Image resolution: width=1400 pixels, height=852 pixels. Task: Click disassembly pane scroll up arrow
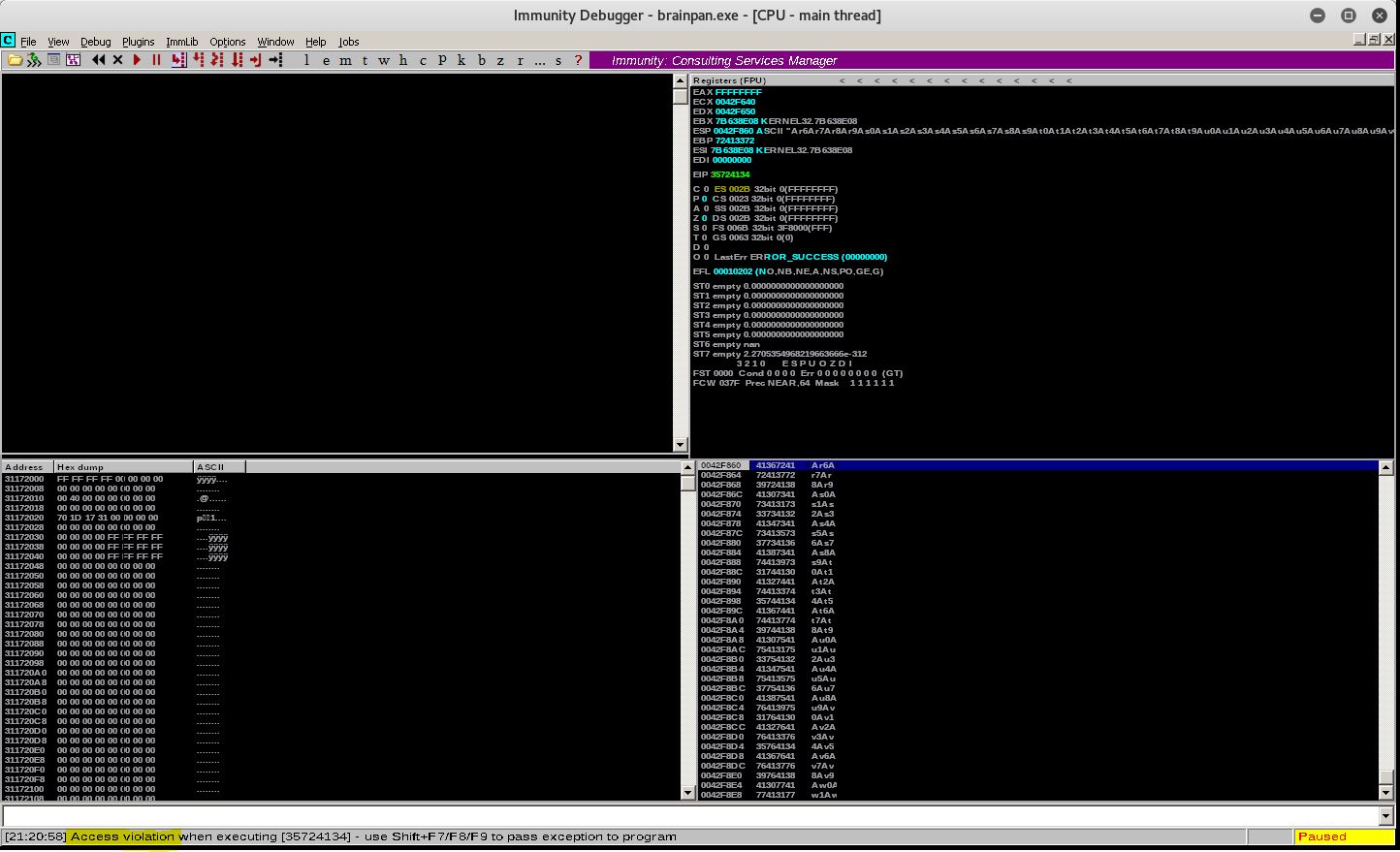point(680,80)
